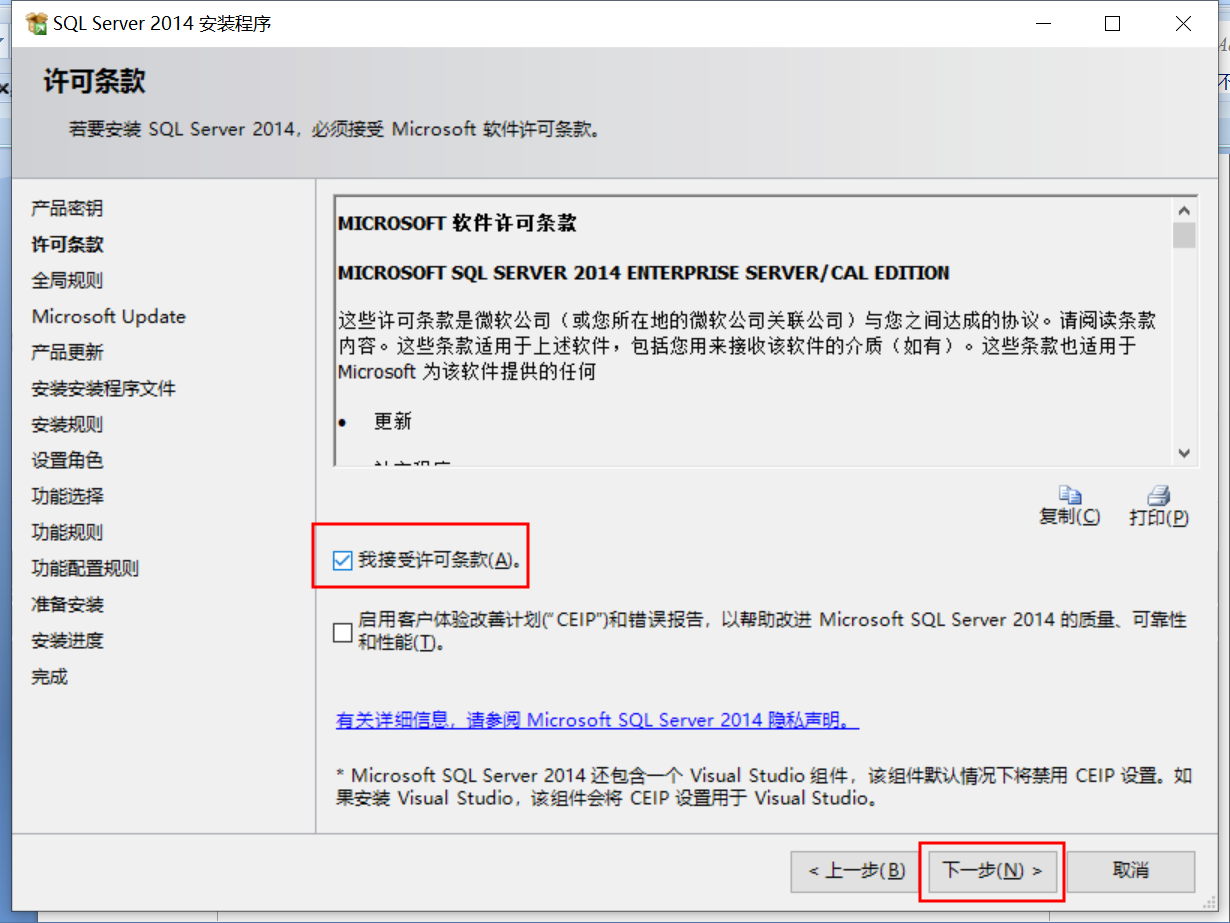Click the license text scrollbar thumb
The height and width of the screenshot is (923, 1230).
1185,235
